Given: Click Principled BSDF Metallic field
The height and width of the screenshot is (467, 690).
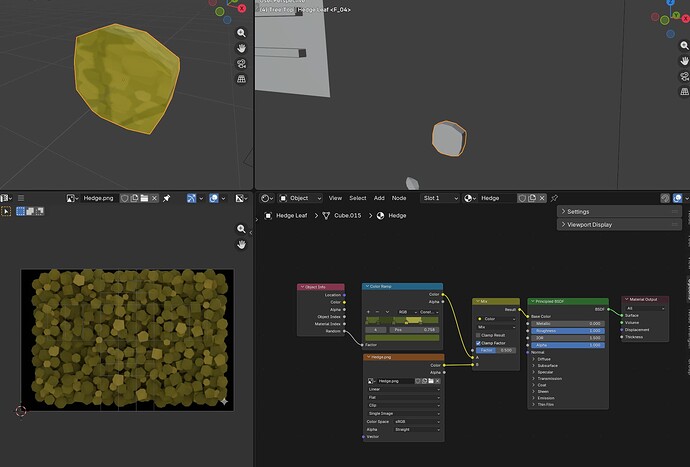Looking at the screenshot, I should [568, 324].
